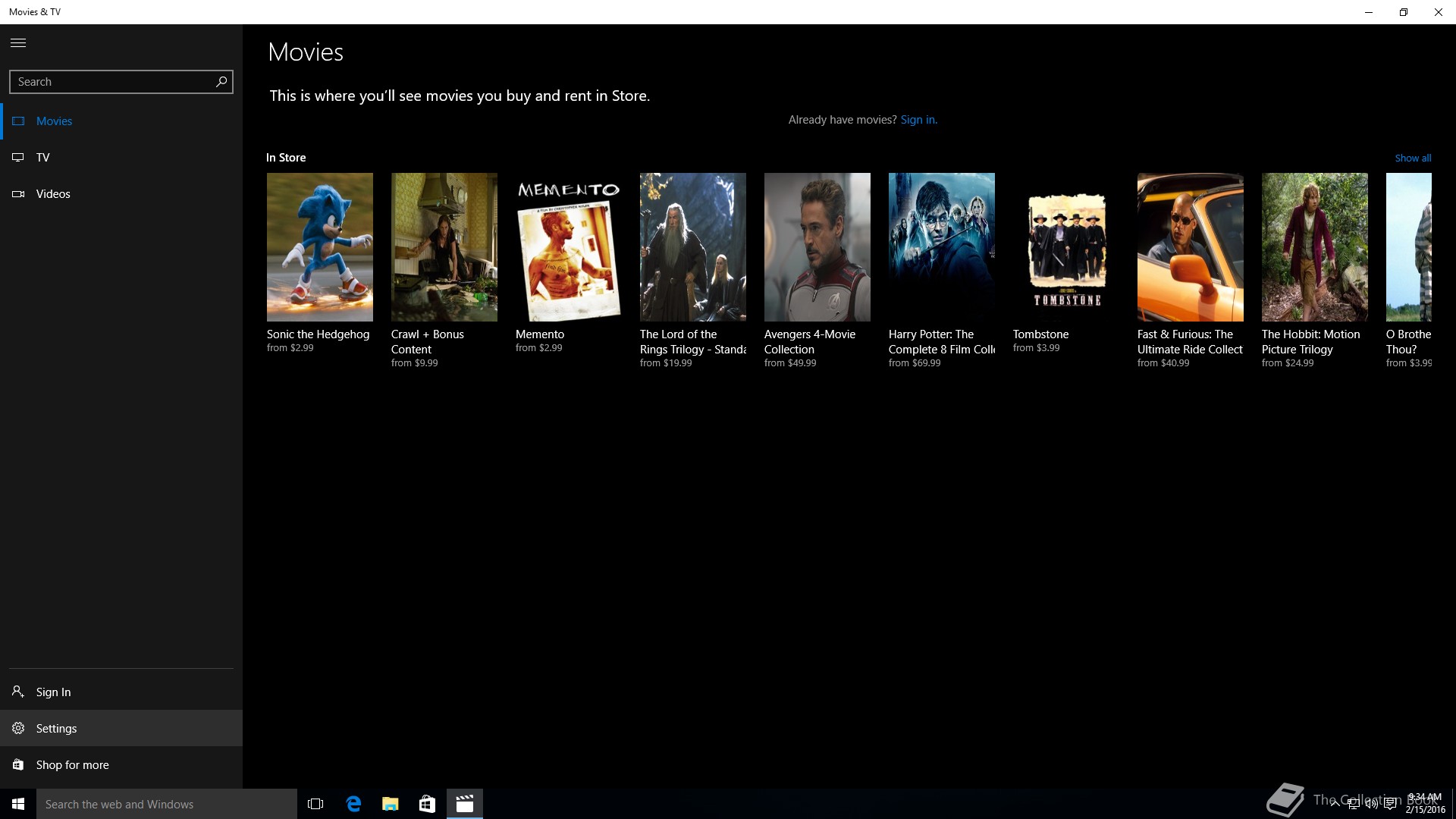The width and height of the screenshot is (1456, 819).
Task: Open File Explorer from the taskbar
Action: tap(391, 804)
